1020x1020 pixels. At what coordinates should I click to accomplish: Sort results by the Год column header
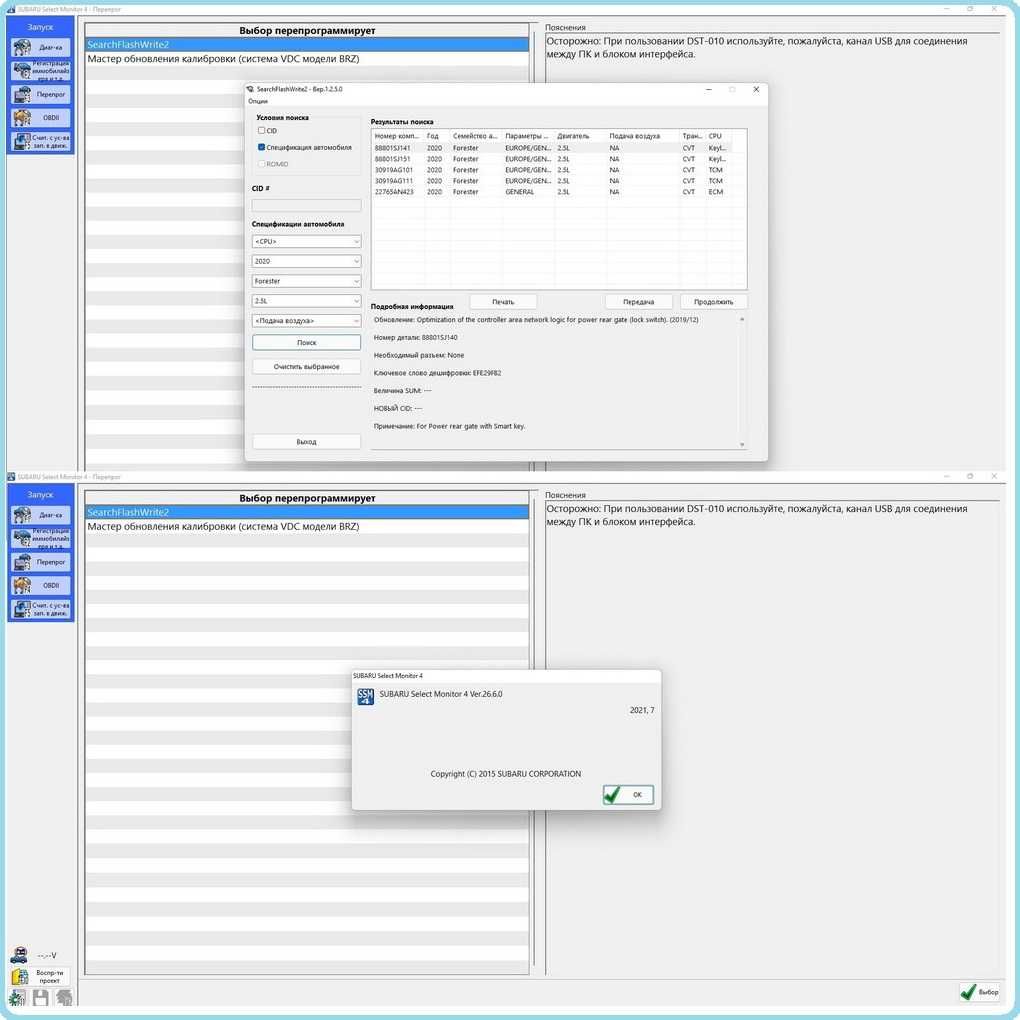(x=436, y=136)
